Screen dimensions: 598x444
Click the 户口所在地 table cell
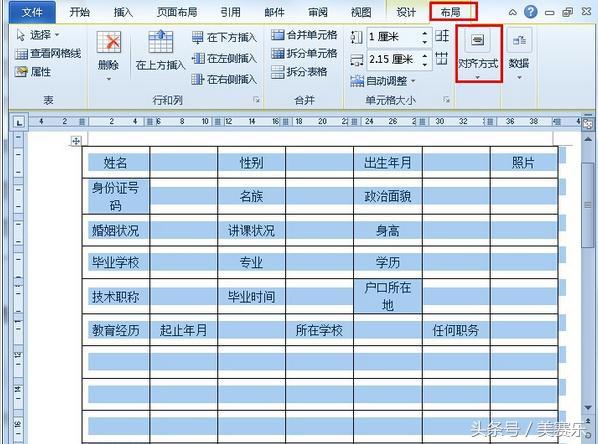pos(387,296)
